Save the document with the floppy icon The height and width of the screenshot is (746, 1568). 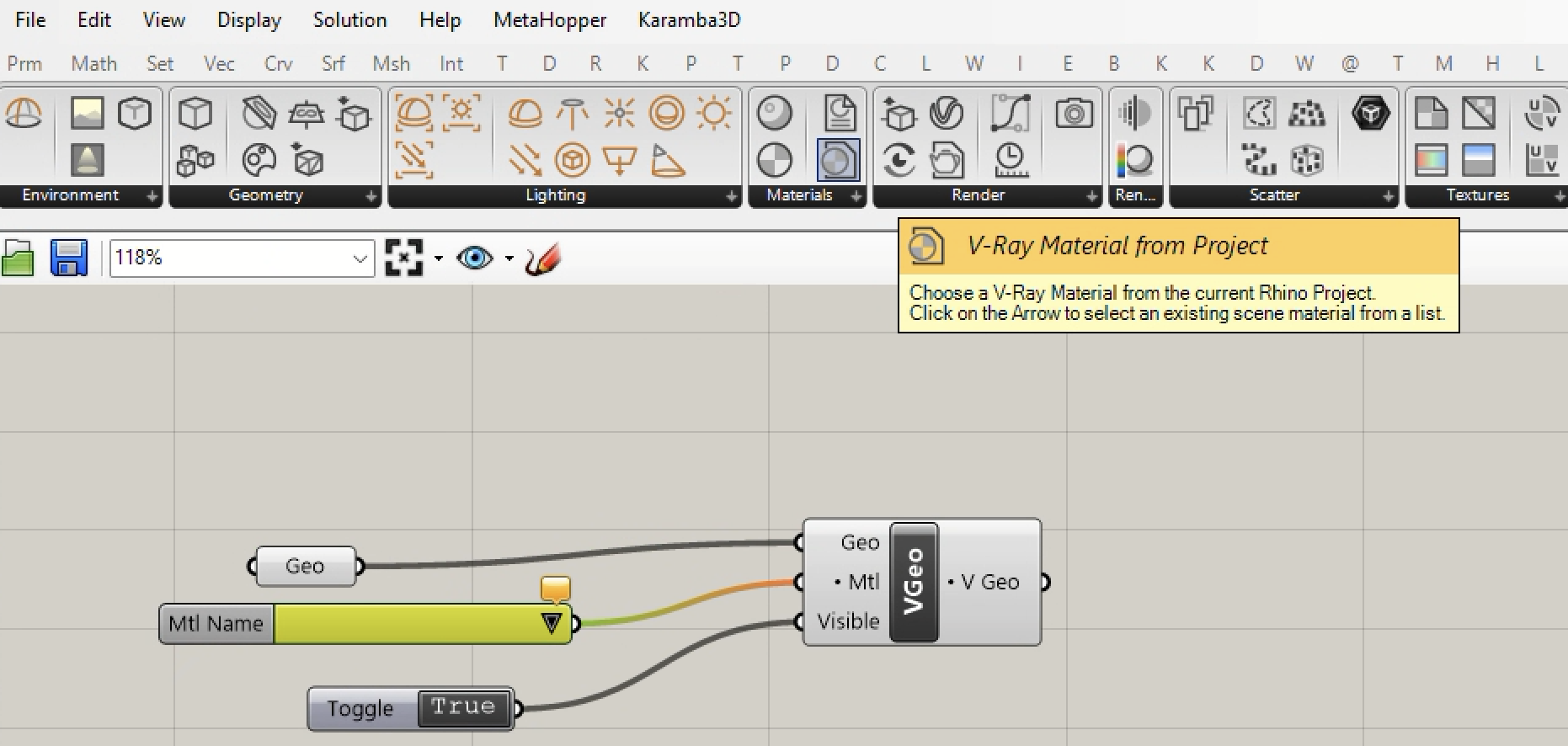click(x=69, y=258)
